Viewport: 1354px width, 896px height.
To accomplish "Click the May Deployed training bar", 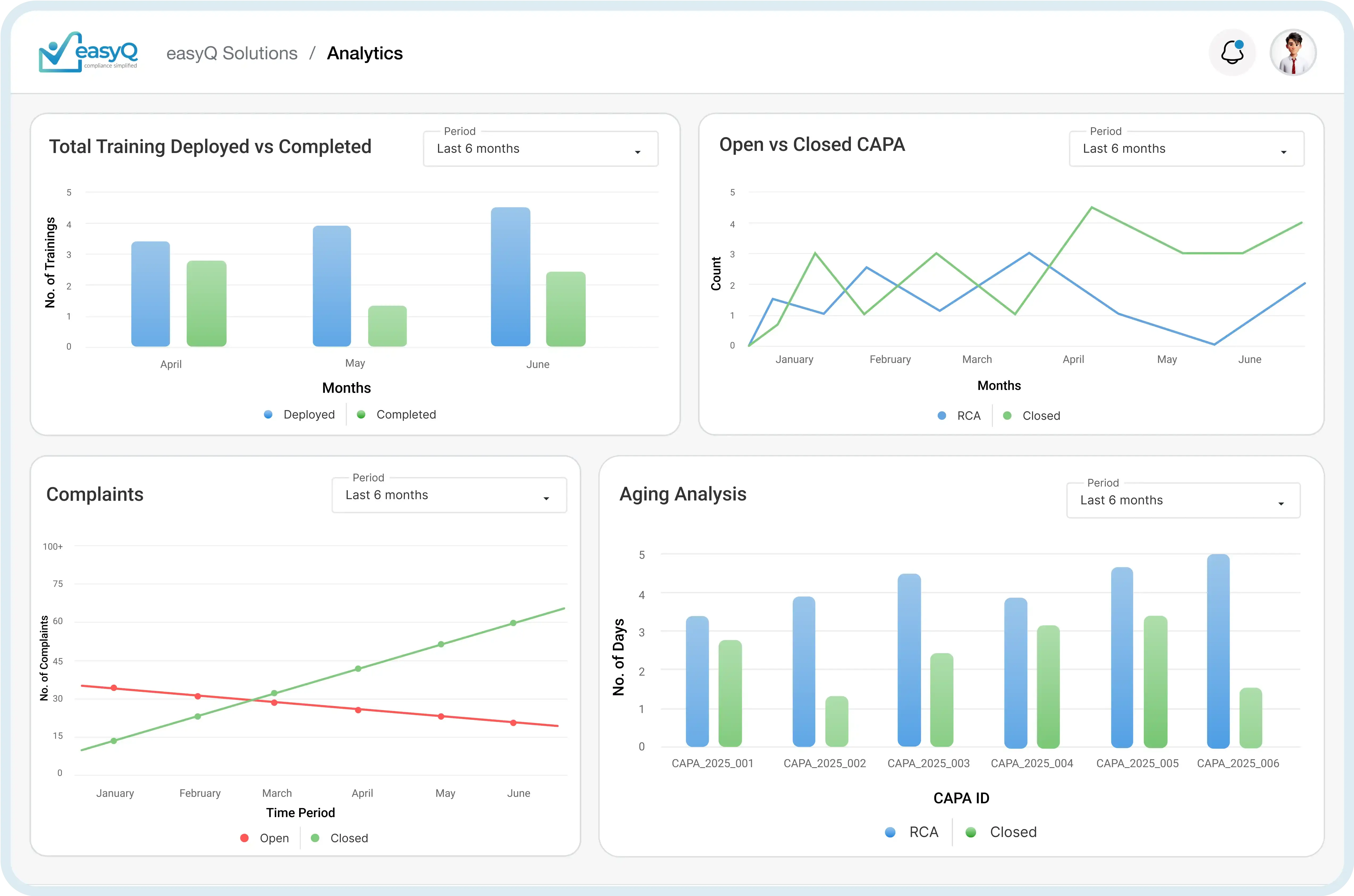I will tap(332, 286).
